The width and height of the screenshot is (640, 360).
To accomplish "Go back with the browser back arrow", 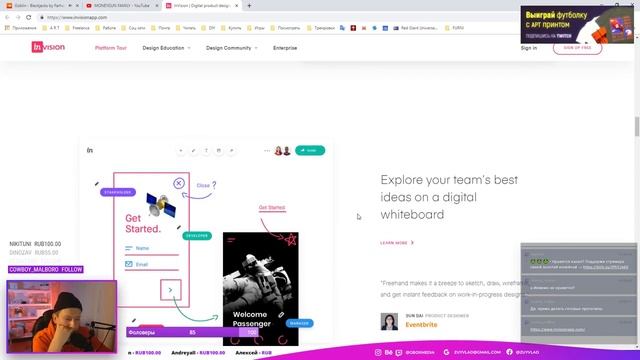I will click(x=7, y=17).
